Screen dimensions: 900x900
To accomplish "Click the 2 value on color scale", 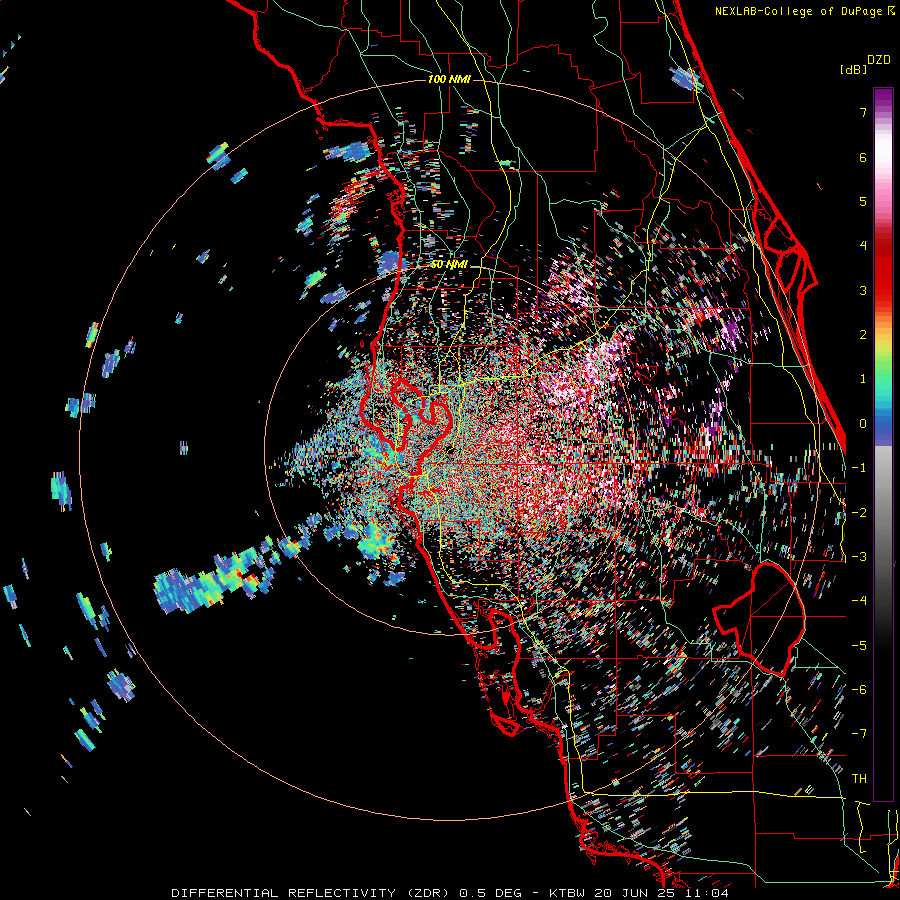I will point(863,334).
